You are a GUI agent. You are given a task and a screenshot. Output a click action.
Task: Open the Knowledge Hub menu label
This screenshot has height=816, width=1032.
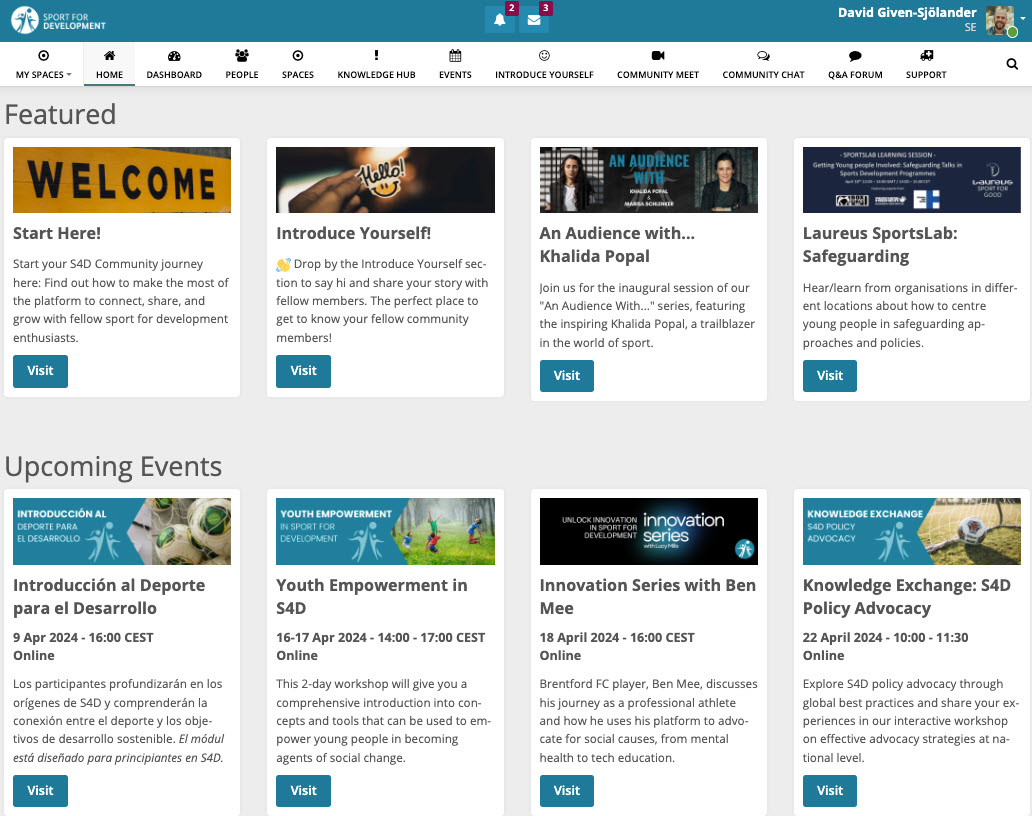tap(376, 75)
